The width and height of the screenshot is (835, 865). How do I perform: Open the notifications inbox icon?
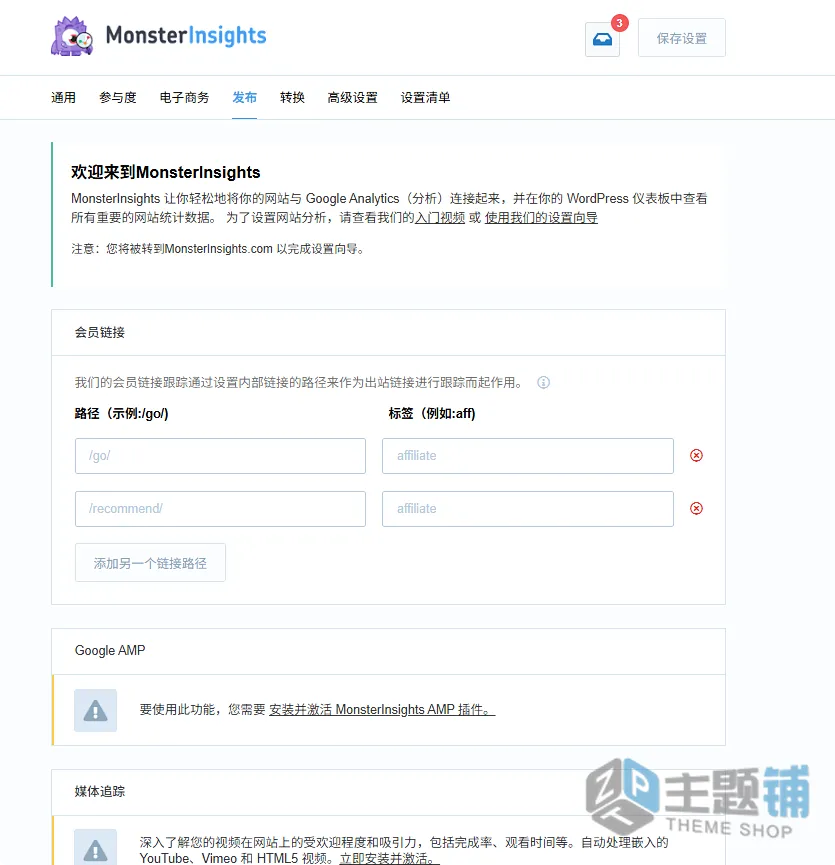602,40
